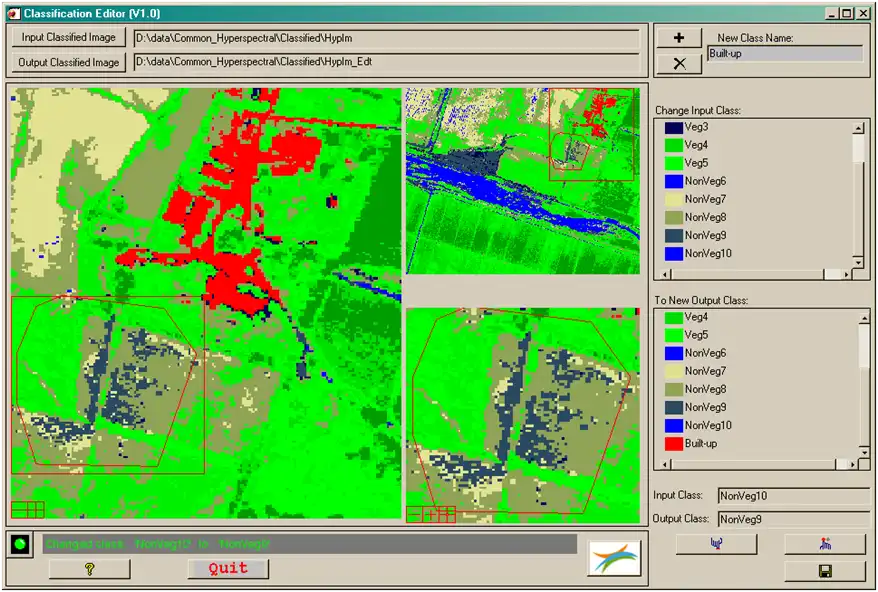The height and width of the screenshot is (592, 878).
Task: Open help with the question mark button
Action: point(90,569)
